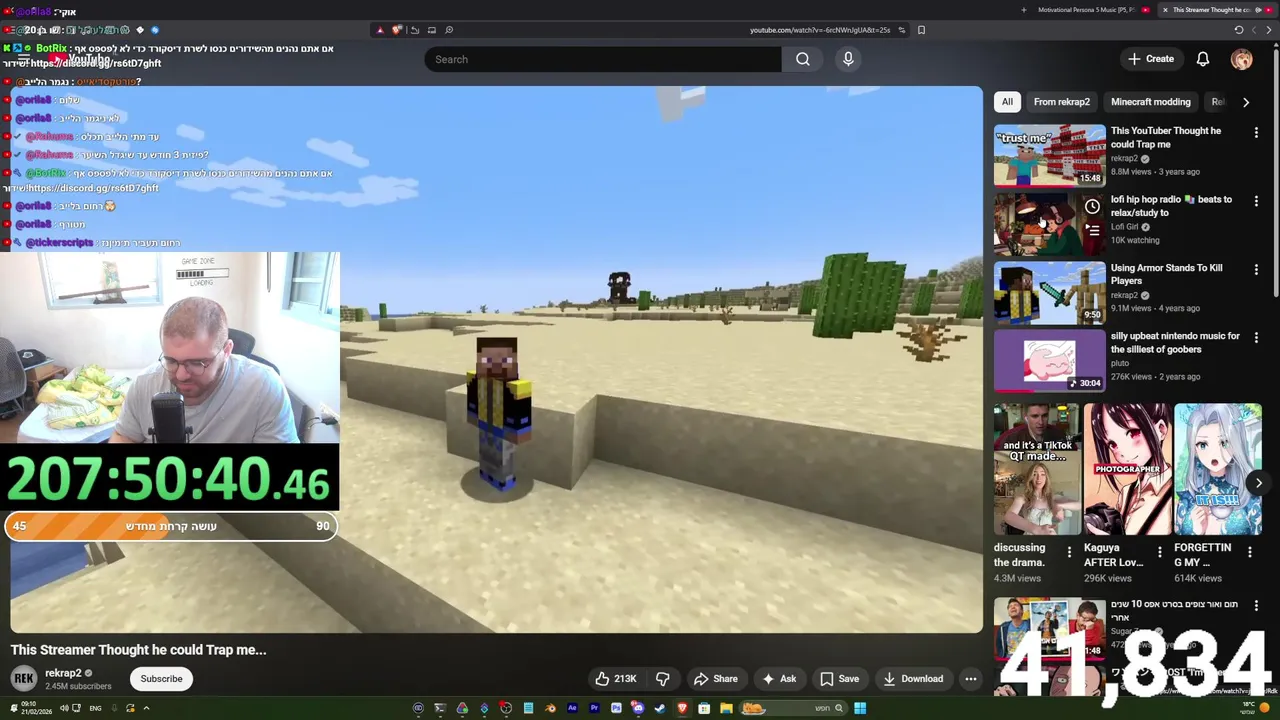Image resolution: width=1280 pixels, height=720 pixels.
Task: Click the Ask button
Action: pos(778,679)
